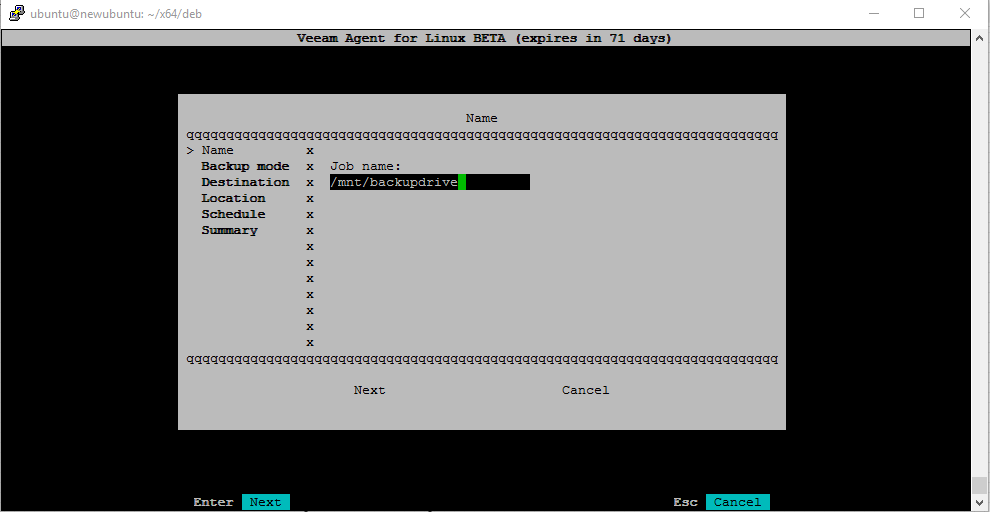The height and width of the screenshot is (512, 990).
Task: Select the Backup mode wizard step
Action: tap(245, 166)
